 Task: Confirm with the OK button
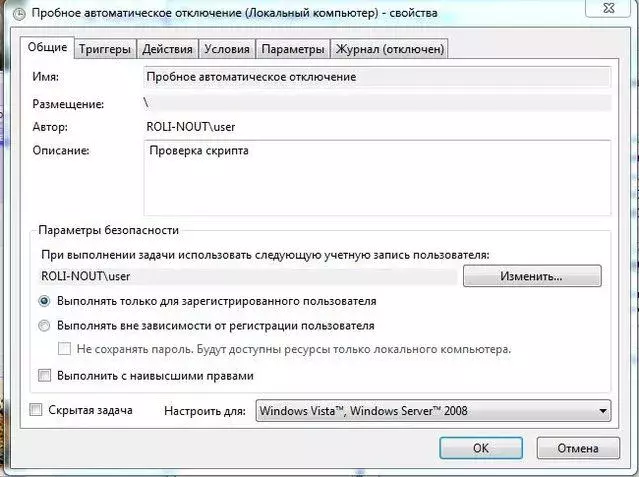pos(481,448)
